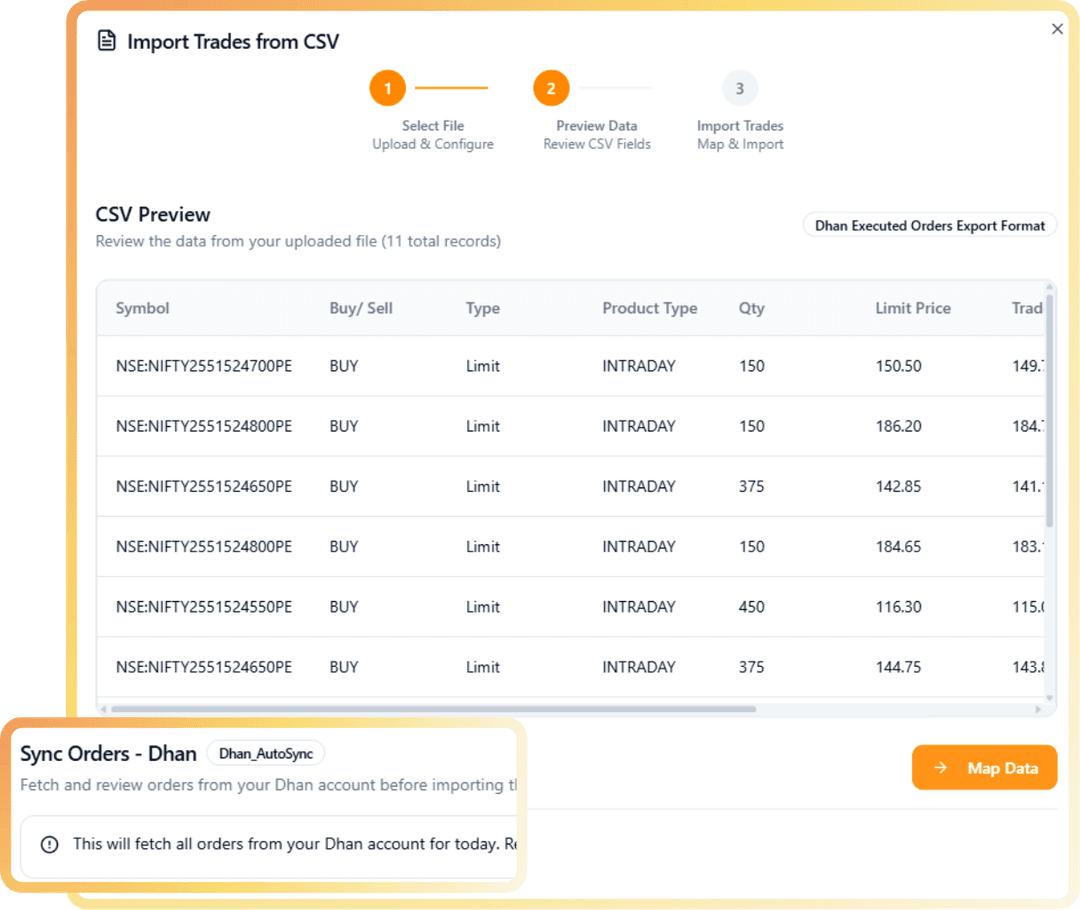This screenshot has height=910, width=1080.
Task: Click the Preview Data step label
Action: tap(596, 125)
